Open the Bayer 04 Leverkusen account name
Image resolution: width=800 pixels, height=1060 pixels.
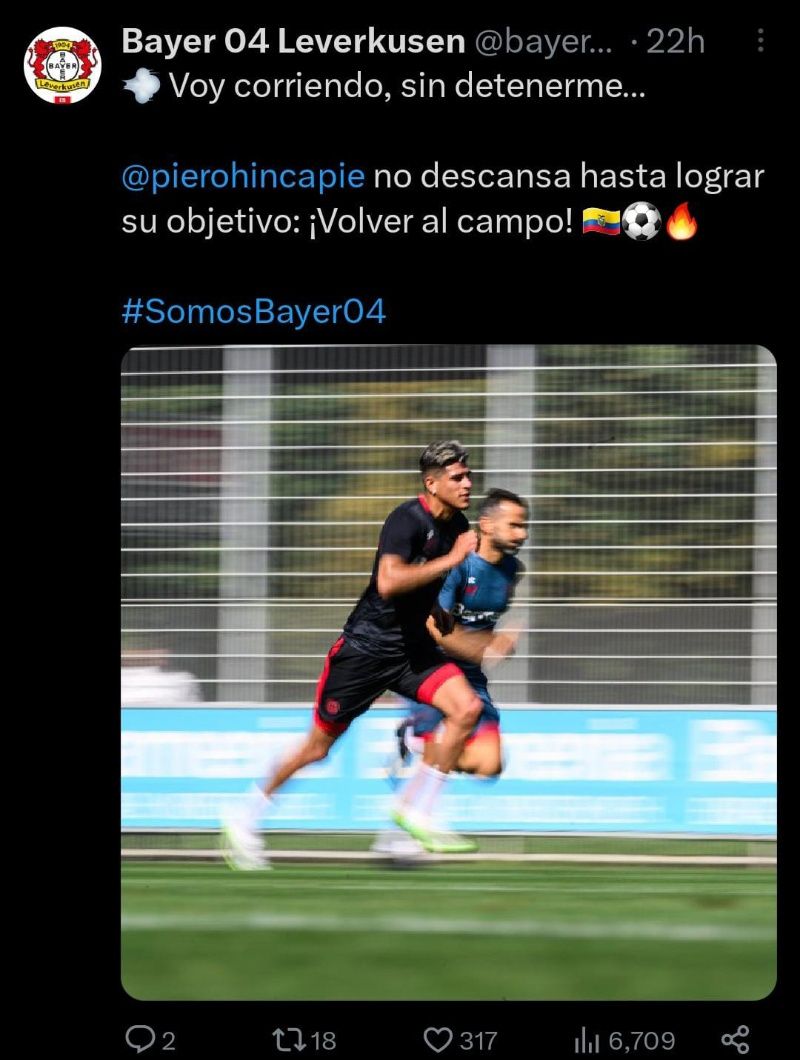pyautogui.click(x=293, y=42)
